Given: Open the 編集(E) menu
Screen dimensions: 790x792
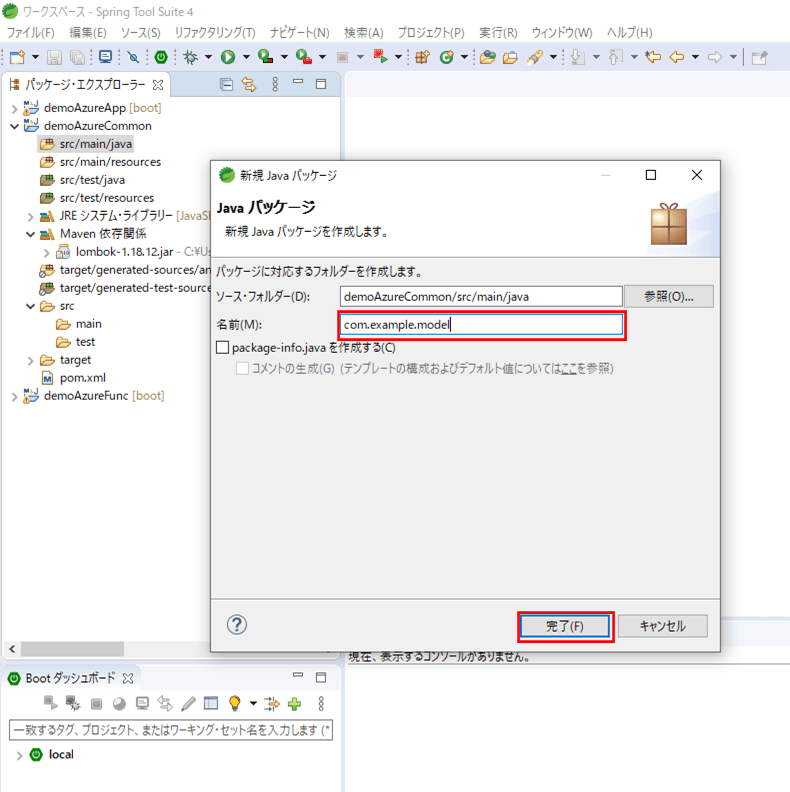Looking at the screenshot, I should [x=88, y=33].
